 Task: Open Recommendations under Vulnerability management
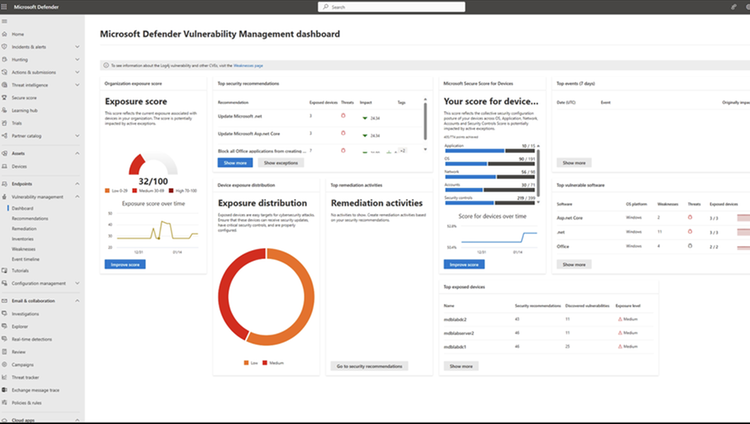30,218
